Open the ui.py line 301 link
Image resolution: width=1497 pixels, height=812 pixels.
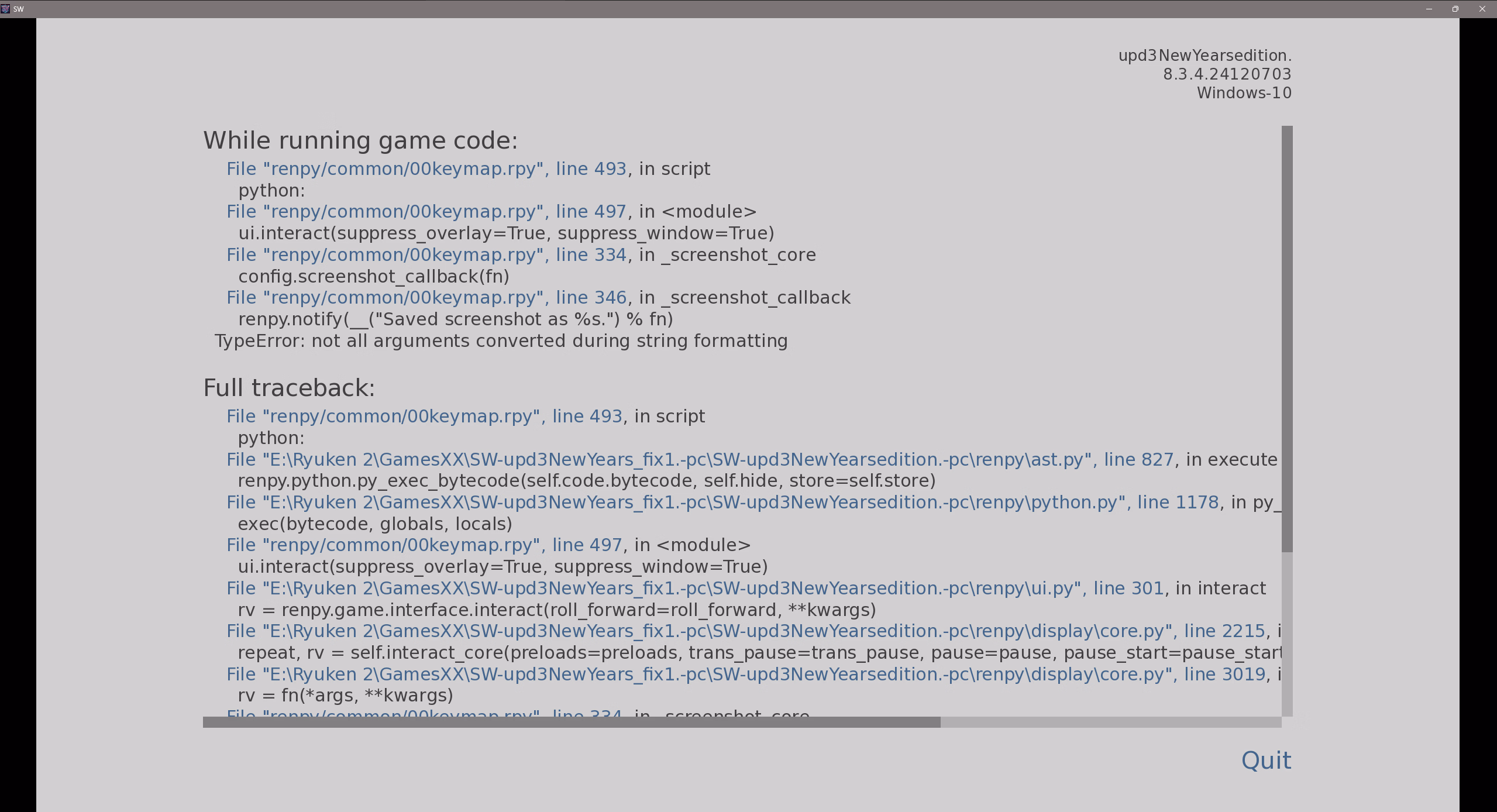[x=694, y=589]
